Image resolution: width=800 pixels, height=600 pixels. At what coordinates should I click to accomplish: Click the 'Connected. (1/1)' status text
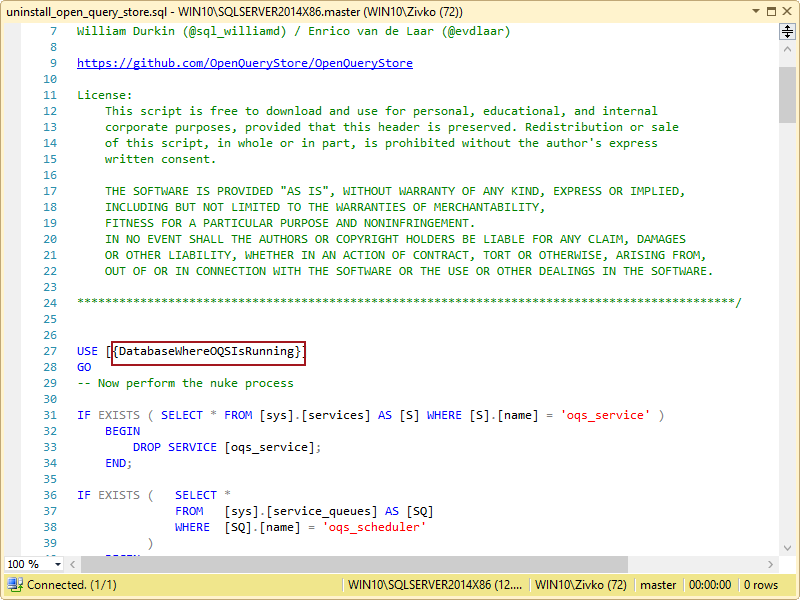[x=72, y=585]
